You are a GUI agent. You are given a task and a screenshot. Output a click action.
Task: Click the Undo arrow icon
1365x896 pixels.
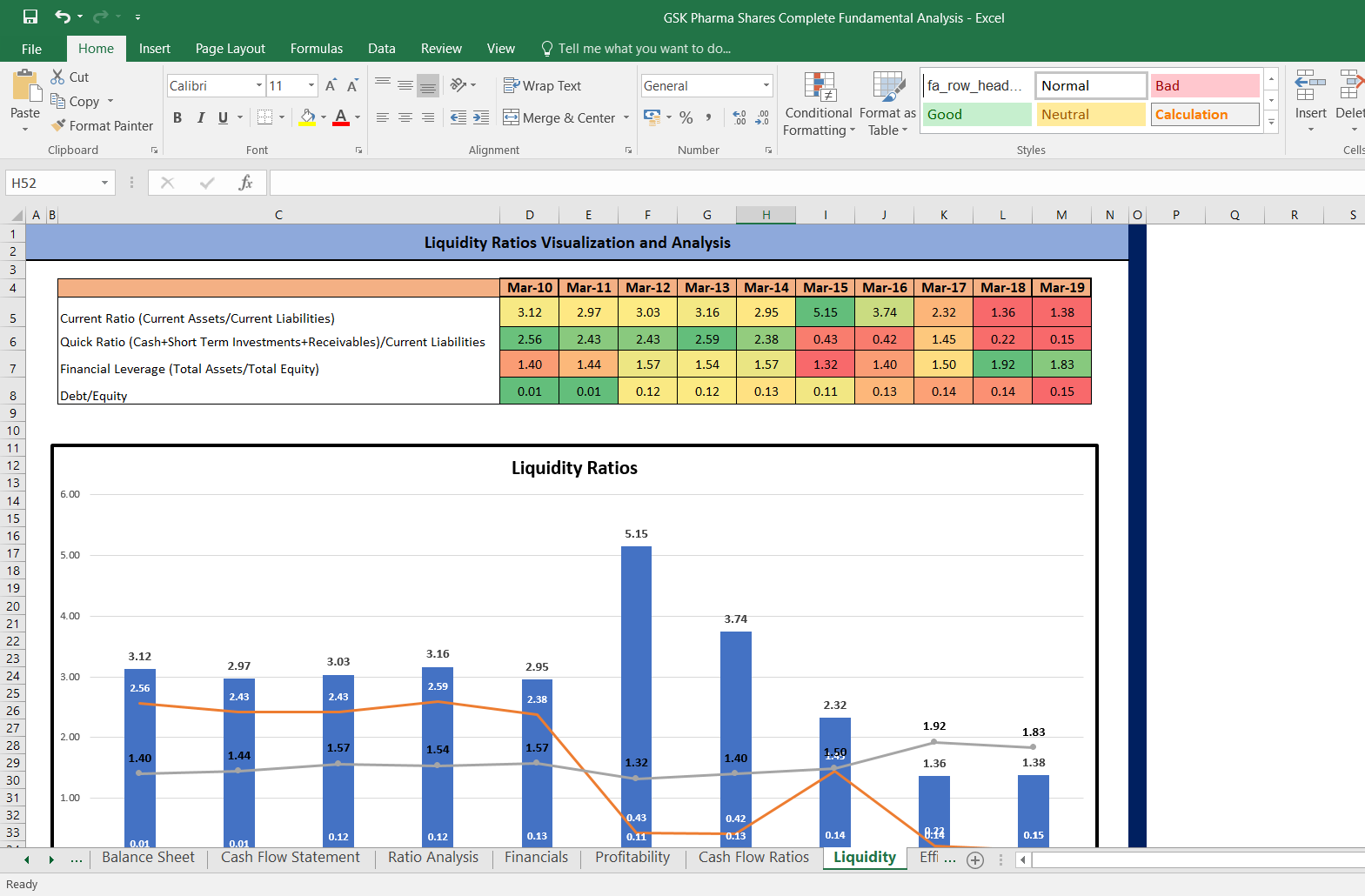pyautogui.click(x=63, y=17)
